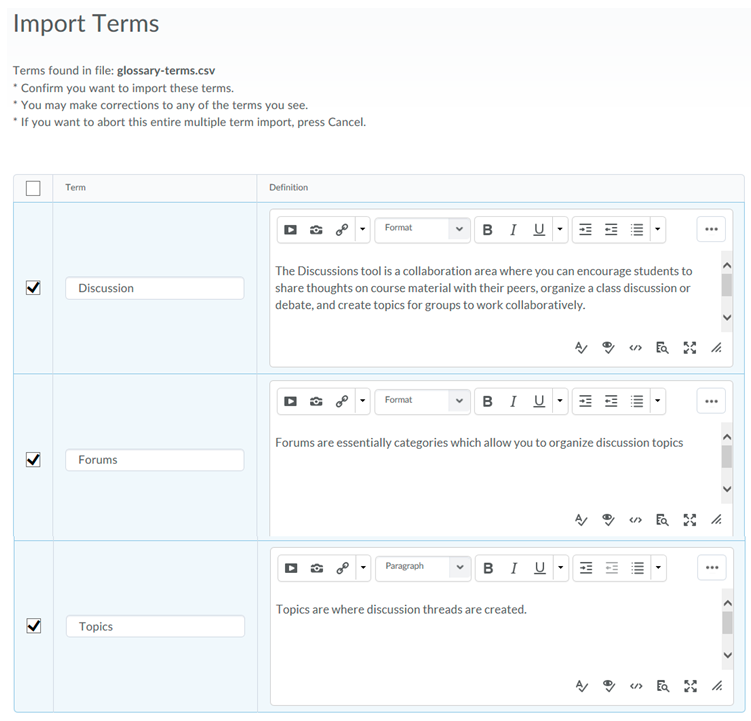Open spellcheck in the Discussion editor footer

pos(581,348)
